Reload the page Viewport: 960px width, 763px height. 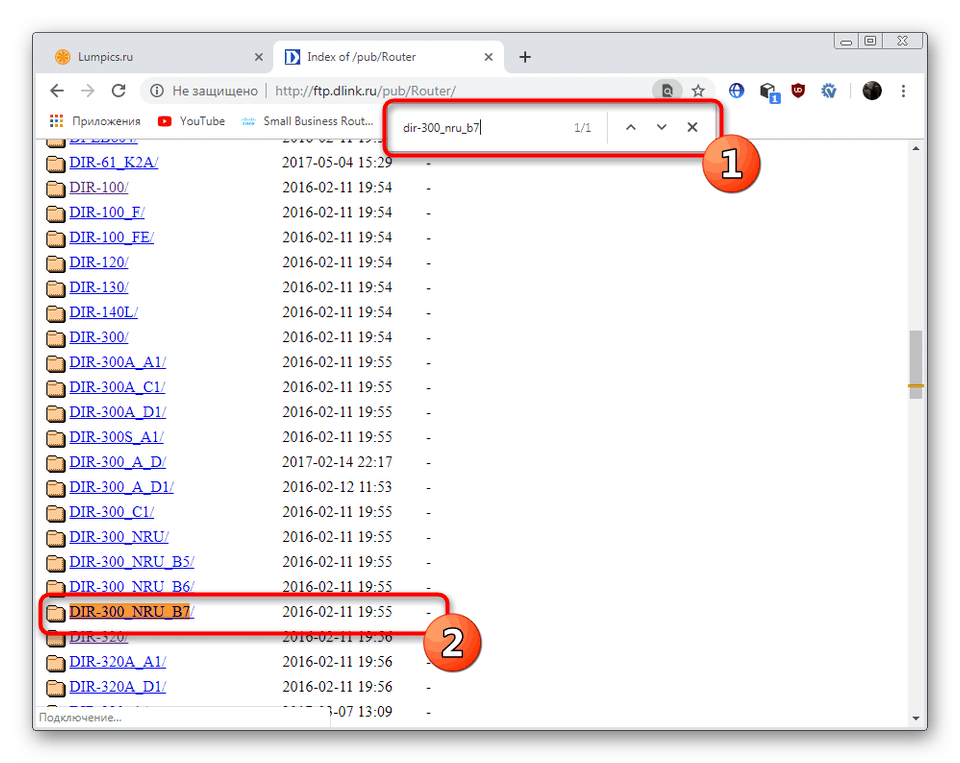(x=118, y=90)
